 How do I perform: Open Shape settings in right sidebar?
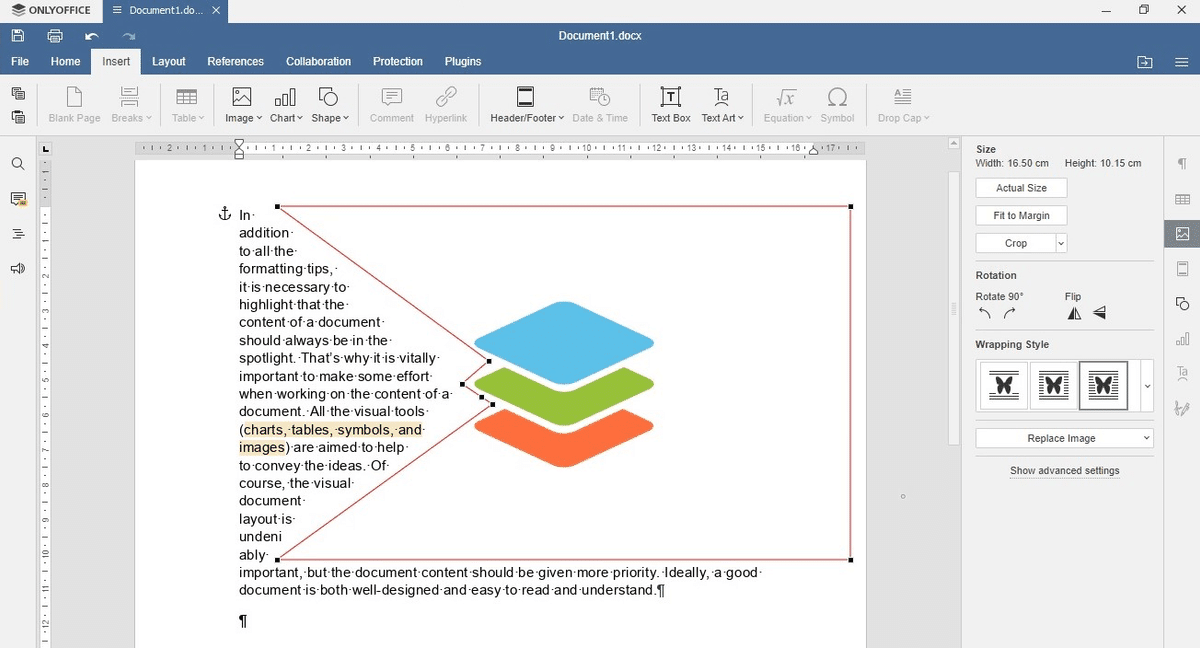[x=1183, y=304]
